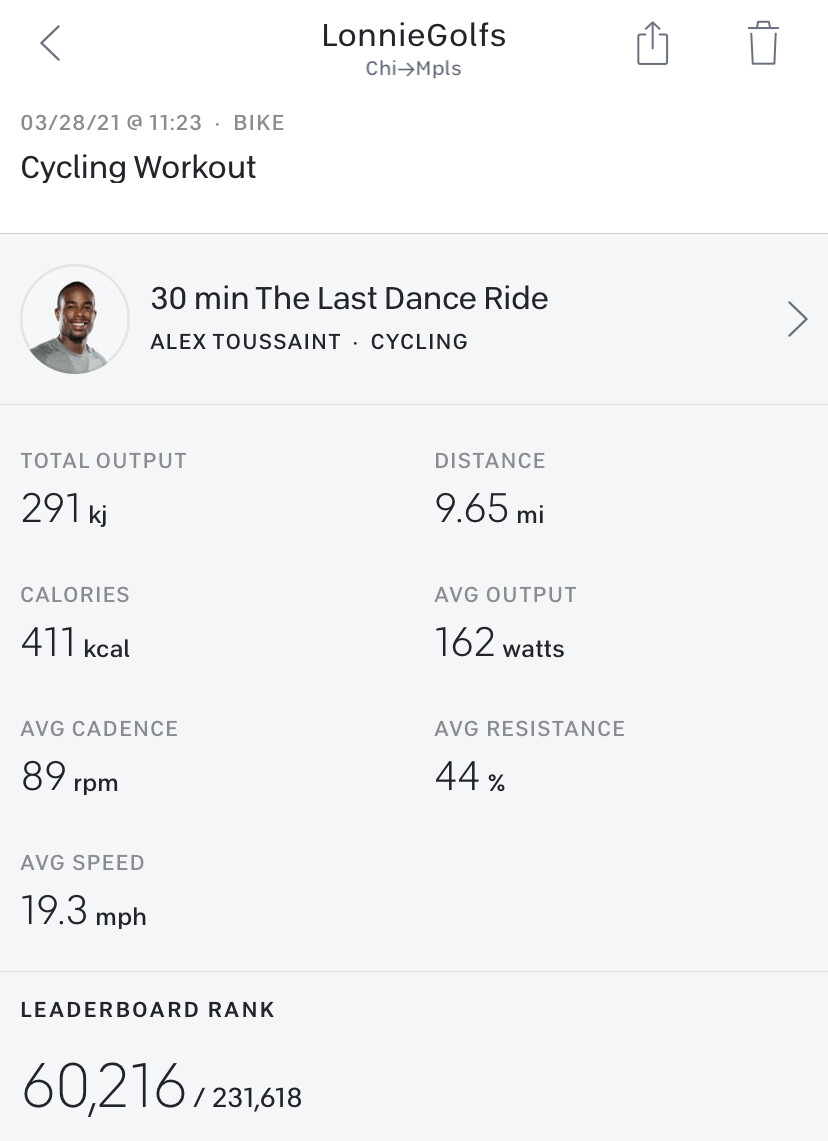This screenshot has width=828, height=1141.
Task: View the Distance 9.65 mi stat
Action: pos(489,509)
